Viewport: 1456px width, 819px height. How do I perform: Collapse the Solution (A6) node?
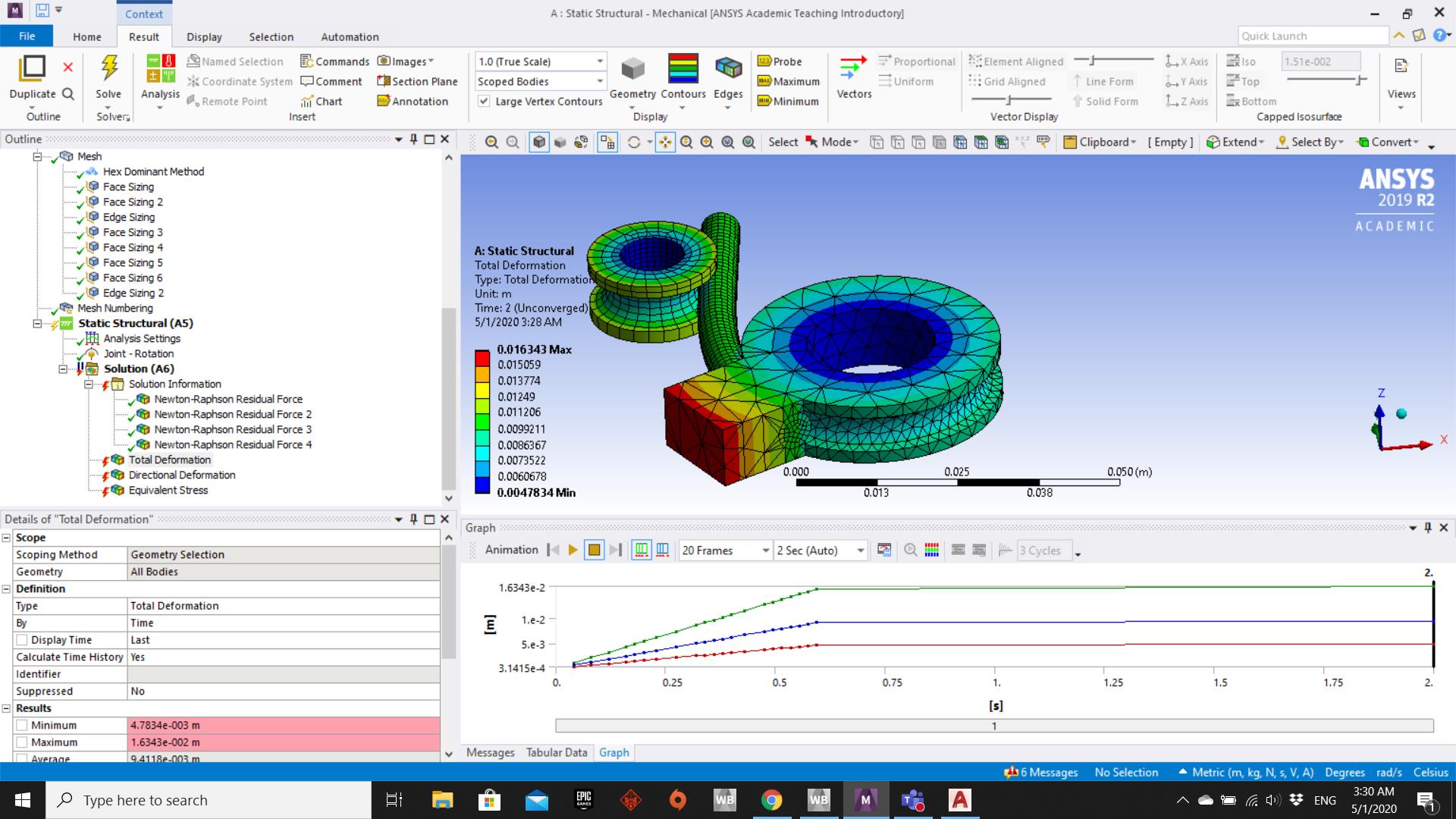[63, 369]
